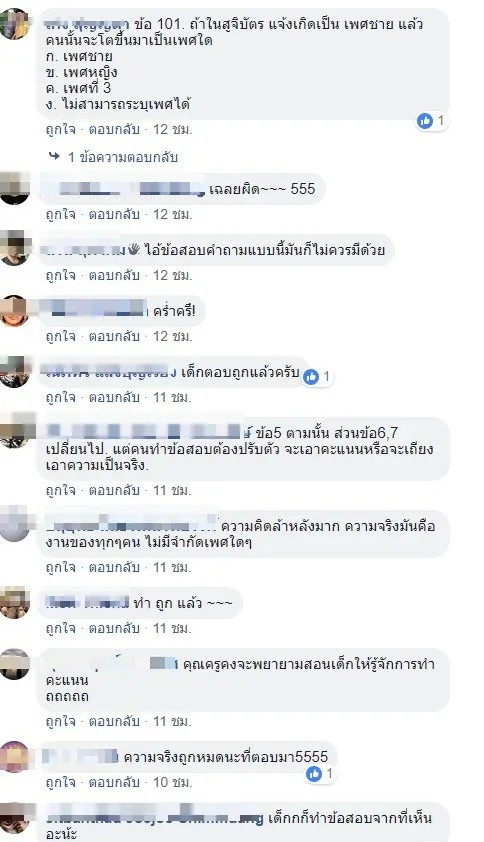Like the คร่ำครึ! comment
Screen dimensions: 484x842
(61, 336)
